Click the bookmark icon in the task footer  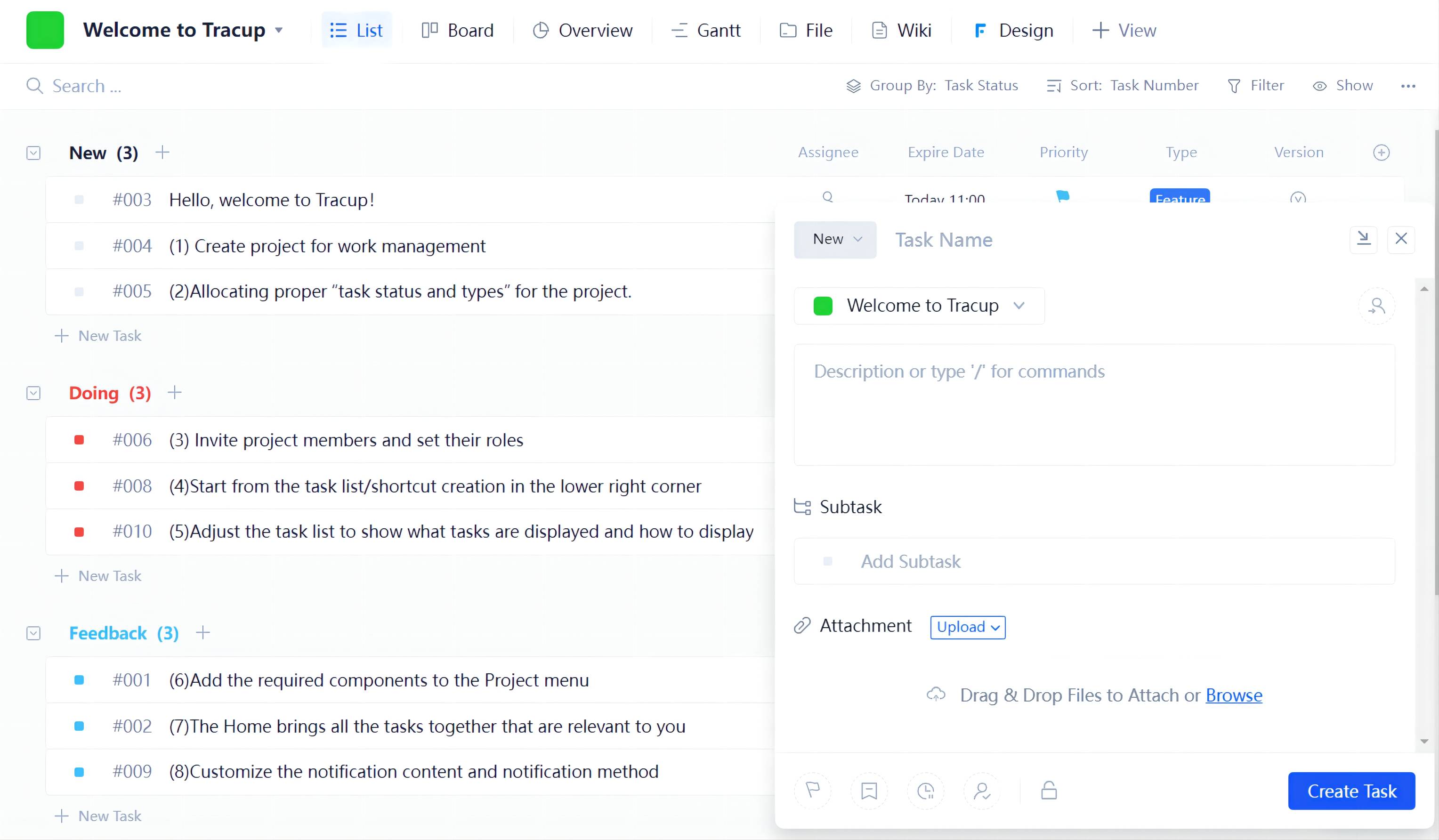click(869, 790)
